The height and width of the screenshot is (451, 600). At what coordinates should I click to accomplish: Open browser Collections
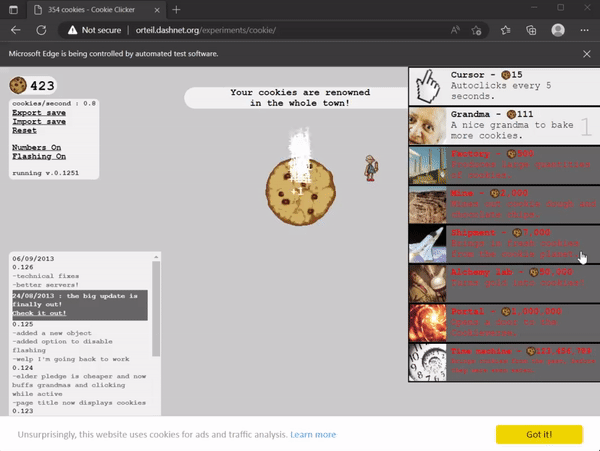[x=531, y=30]
